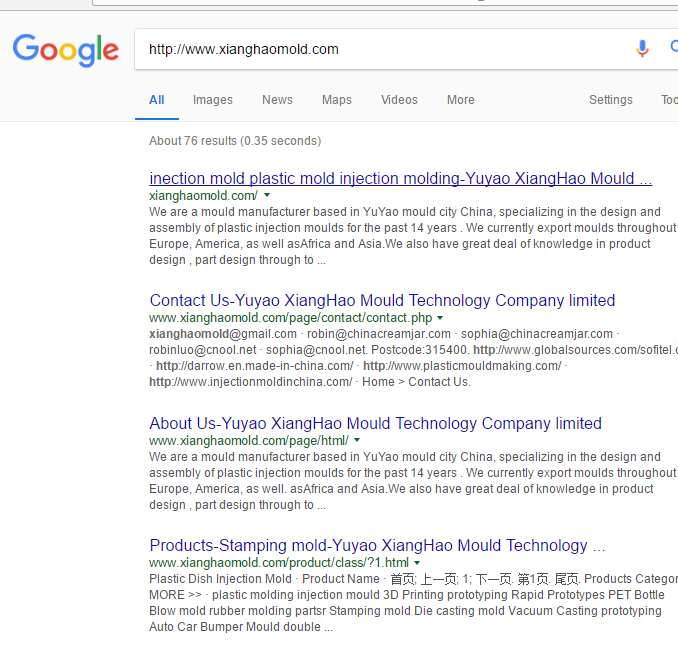Expand dropdown arrow beside product/class/?1.html URL
Viewport: 678px width, 645px height.
click(x=417, y=562)
